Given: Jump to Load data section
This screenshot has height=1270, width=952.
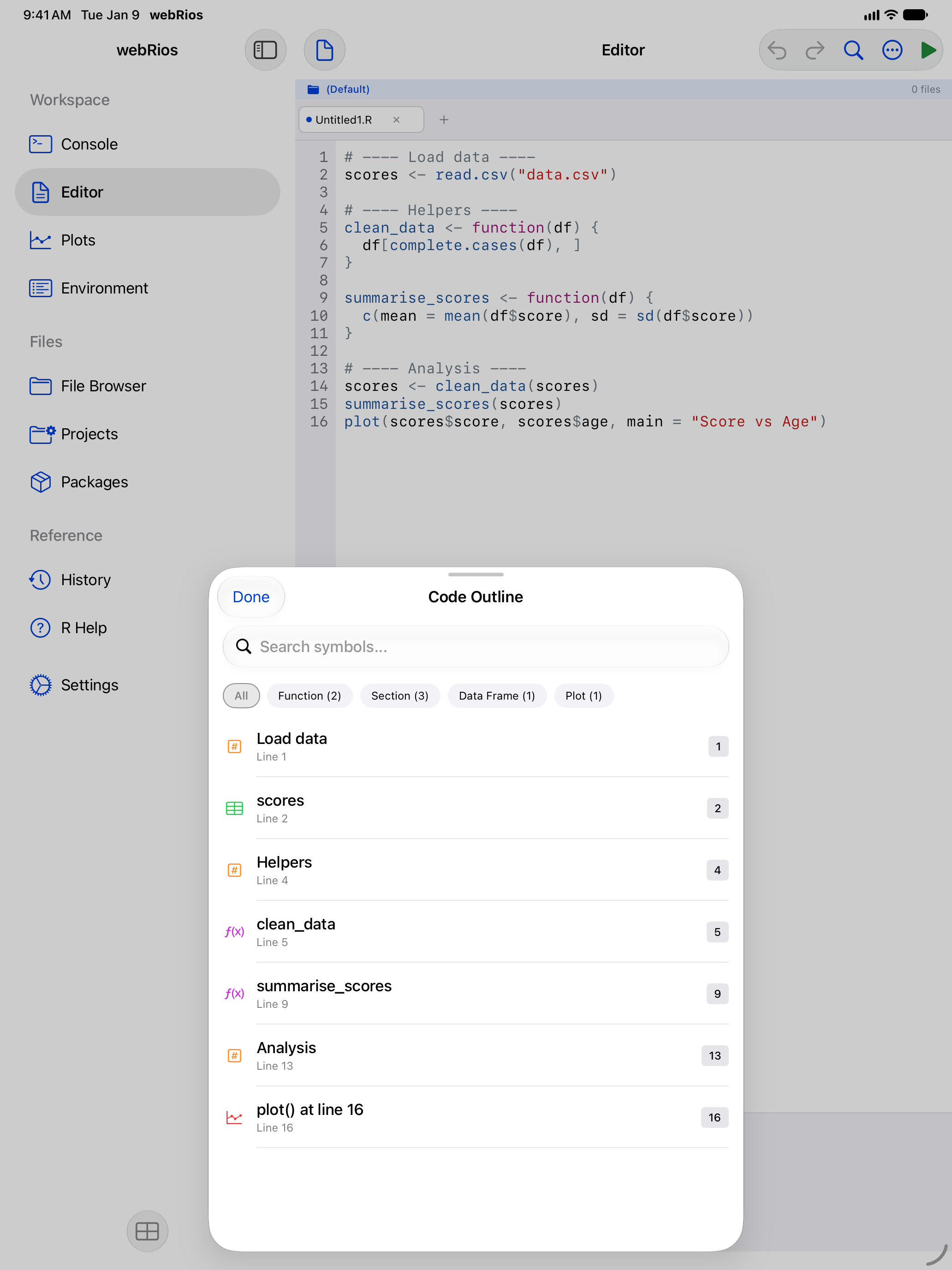Looking at the screenshot, I should pyautogui.click(x=476, y=746).
